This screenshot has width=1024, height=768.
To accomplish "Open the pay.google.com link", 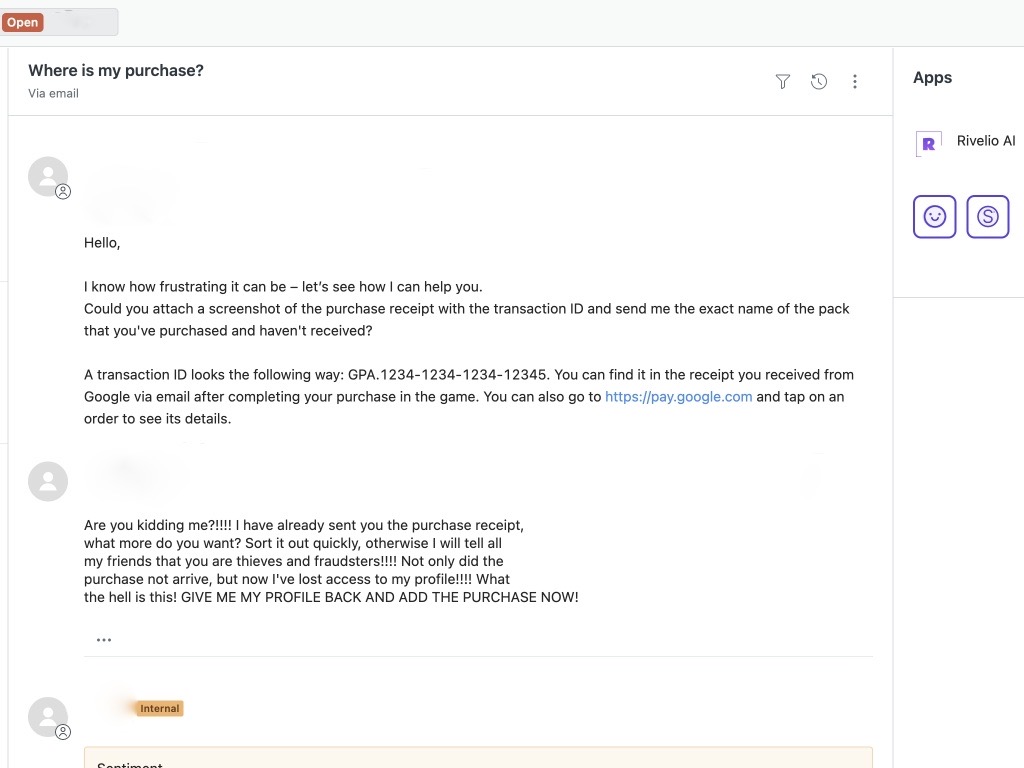I will click(x=678, y=397).
